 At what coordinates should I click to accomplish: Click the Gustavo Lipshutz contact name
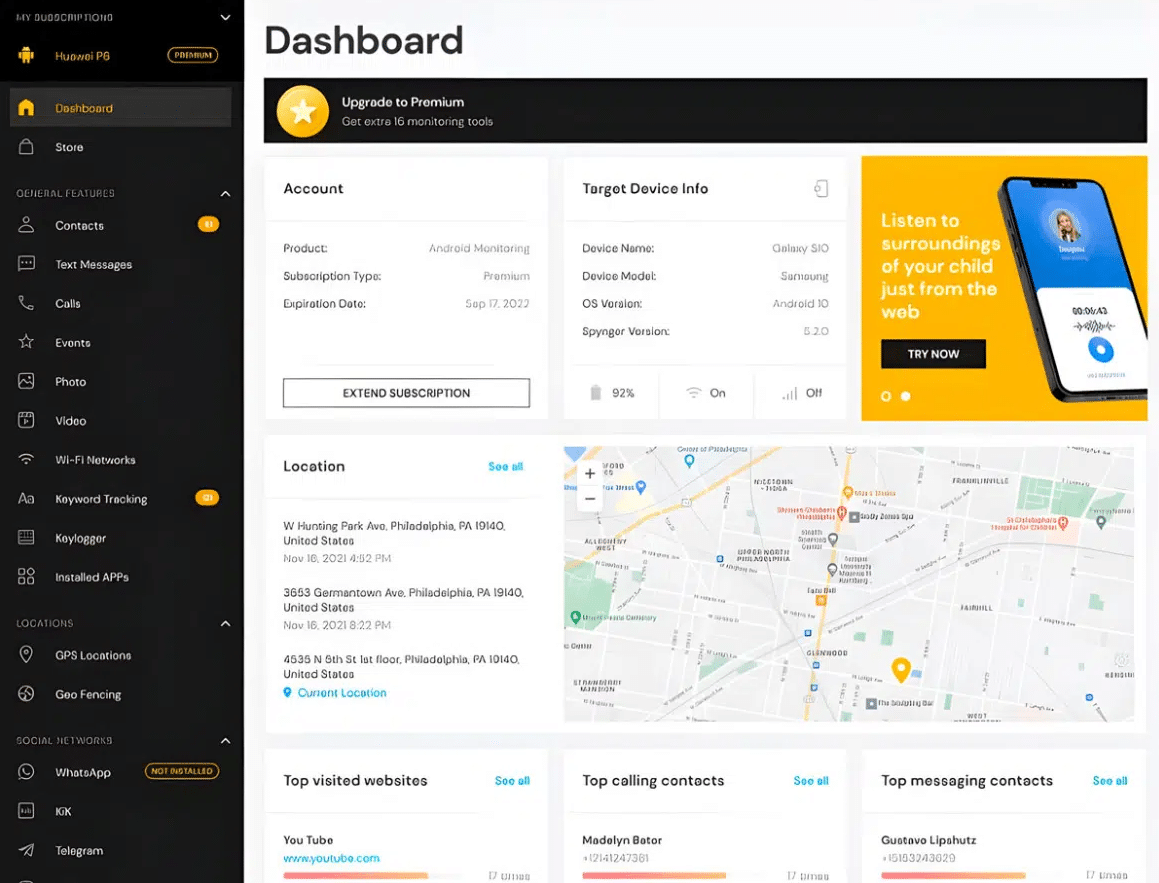click(928, 840)
